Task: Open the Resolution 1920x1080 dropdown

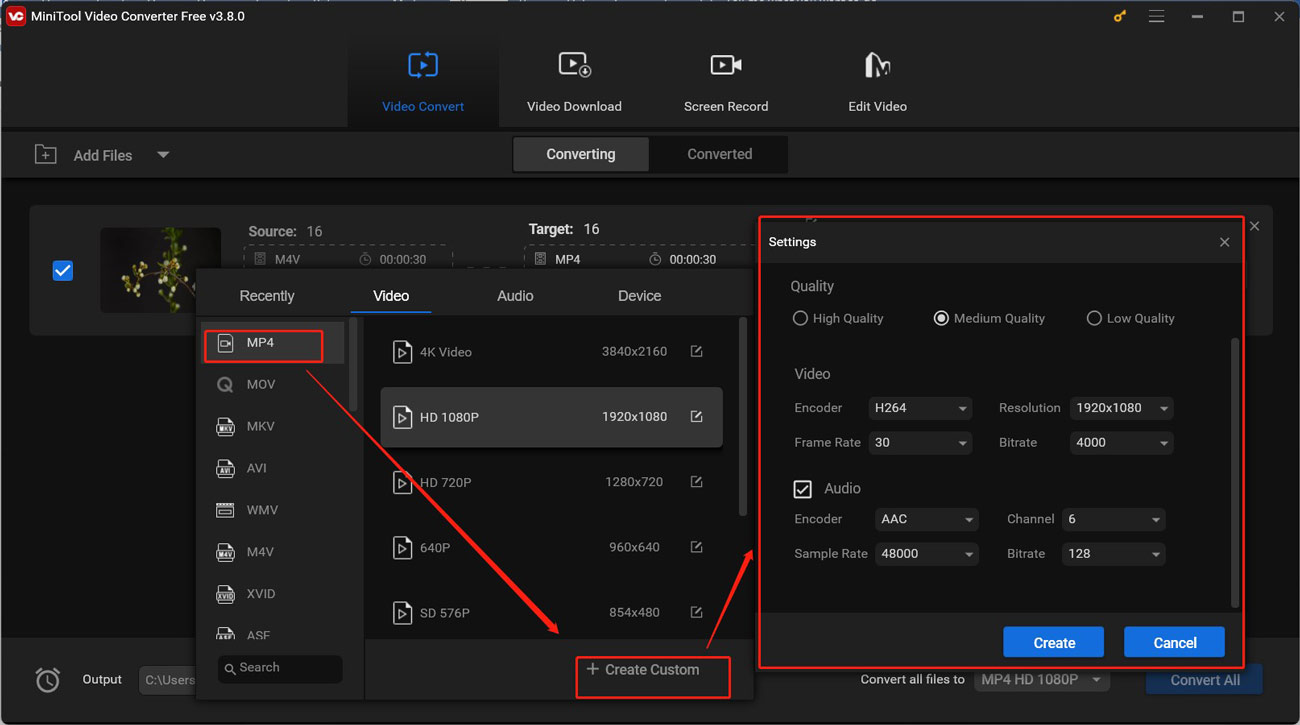Action: click(x=1121, y=408)
